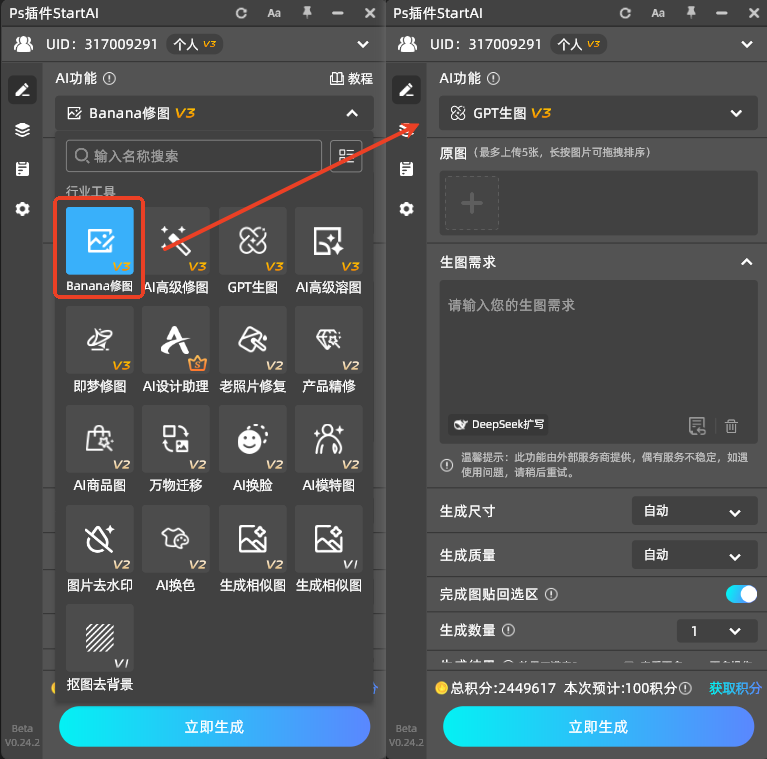Click the edit pen sidebar icon in right panel

coord(406,89)
